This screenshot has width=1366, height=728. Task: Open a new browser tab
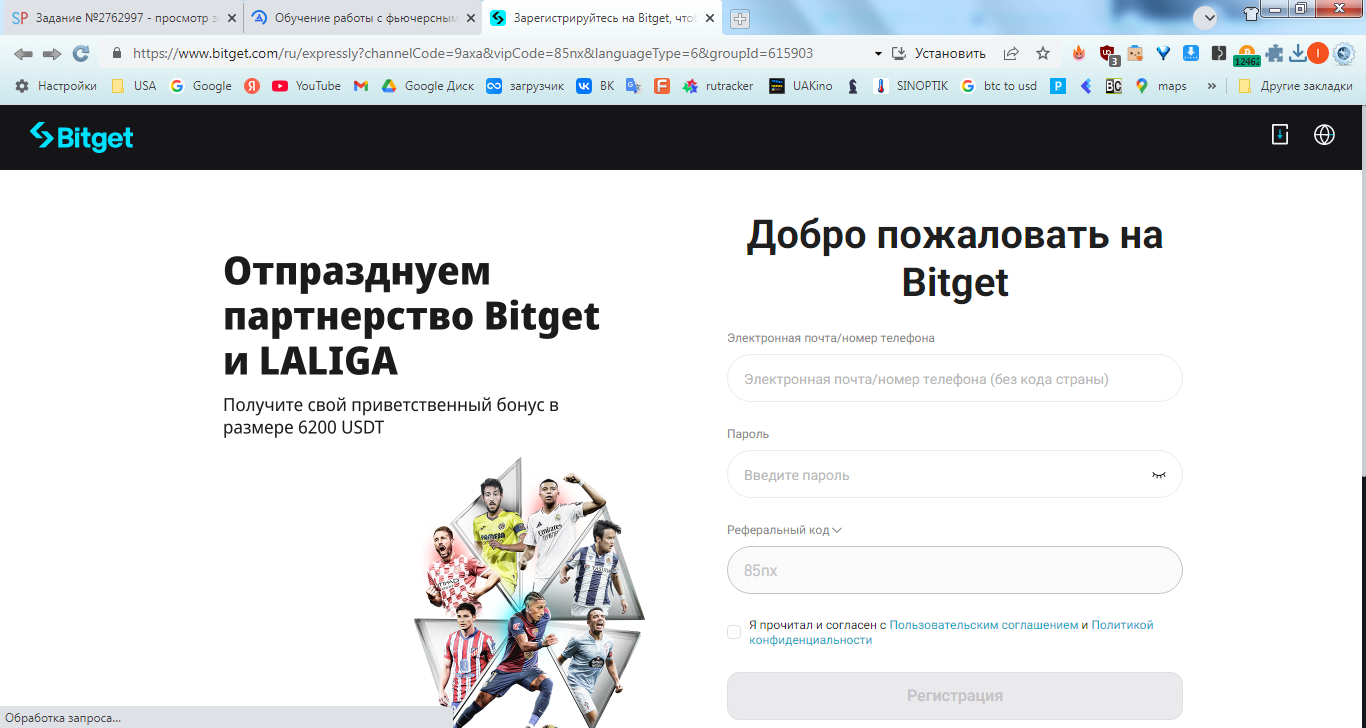(x=740, y=19)
